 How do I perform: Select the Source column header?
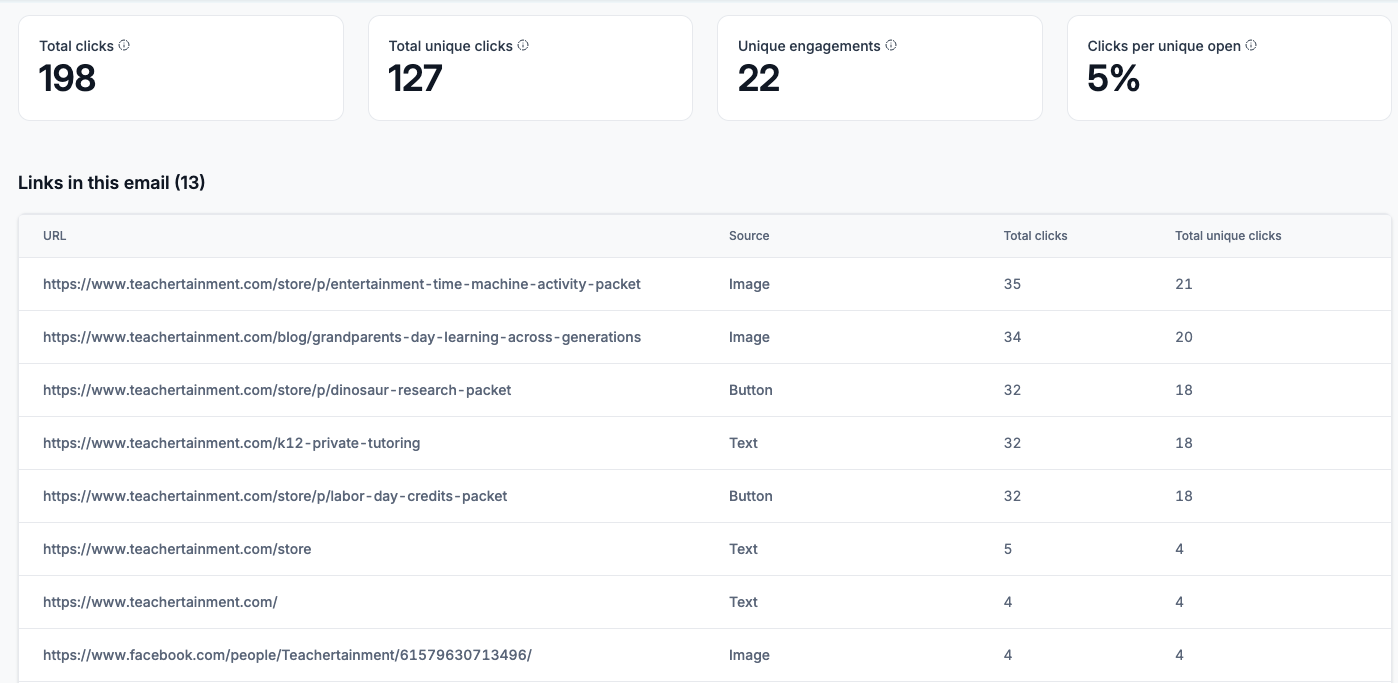click(749, 236)
